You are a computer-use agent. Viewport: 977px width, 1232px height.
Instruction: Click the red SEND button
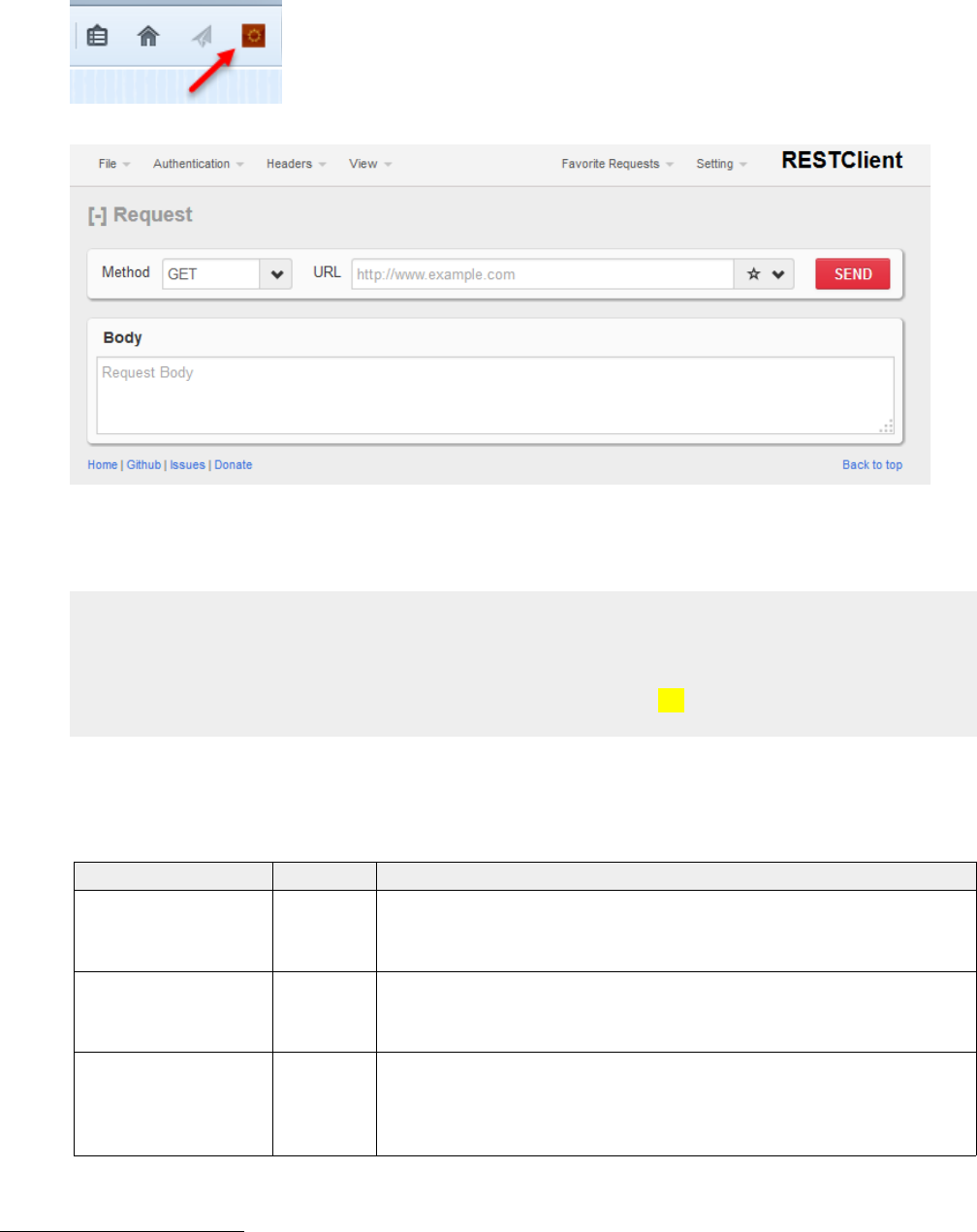(x=853, y=274)
